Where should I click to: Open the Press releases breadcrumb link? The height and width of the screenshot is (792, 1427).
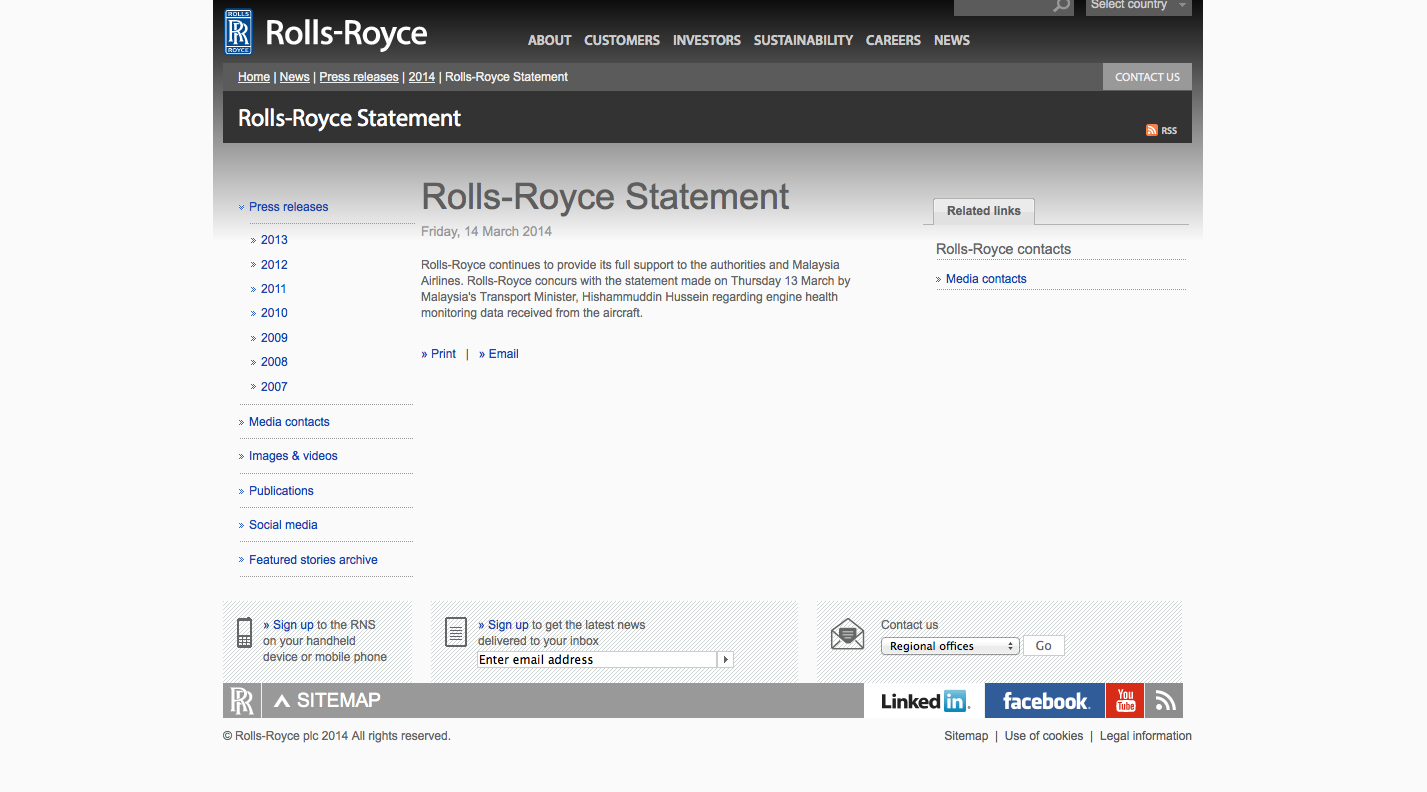(x=359, y=77)
